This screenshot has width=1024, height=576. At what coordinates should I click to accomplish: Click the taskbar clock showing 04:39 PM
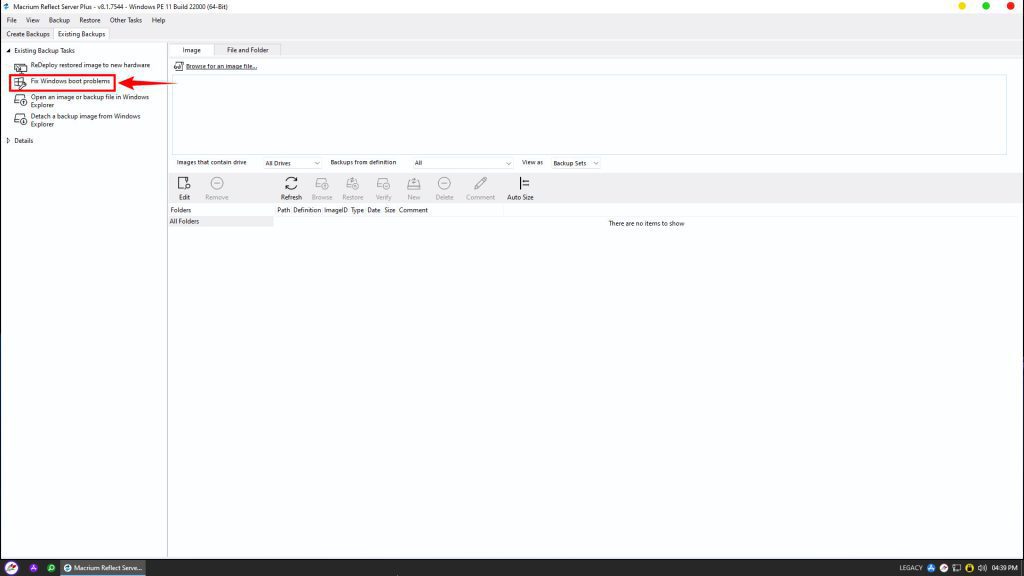tap(1004, 568)
